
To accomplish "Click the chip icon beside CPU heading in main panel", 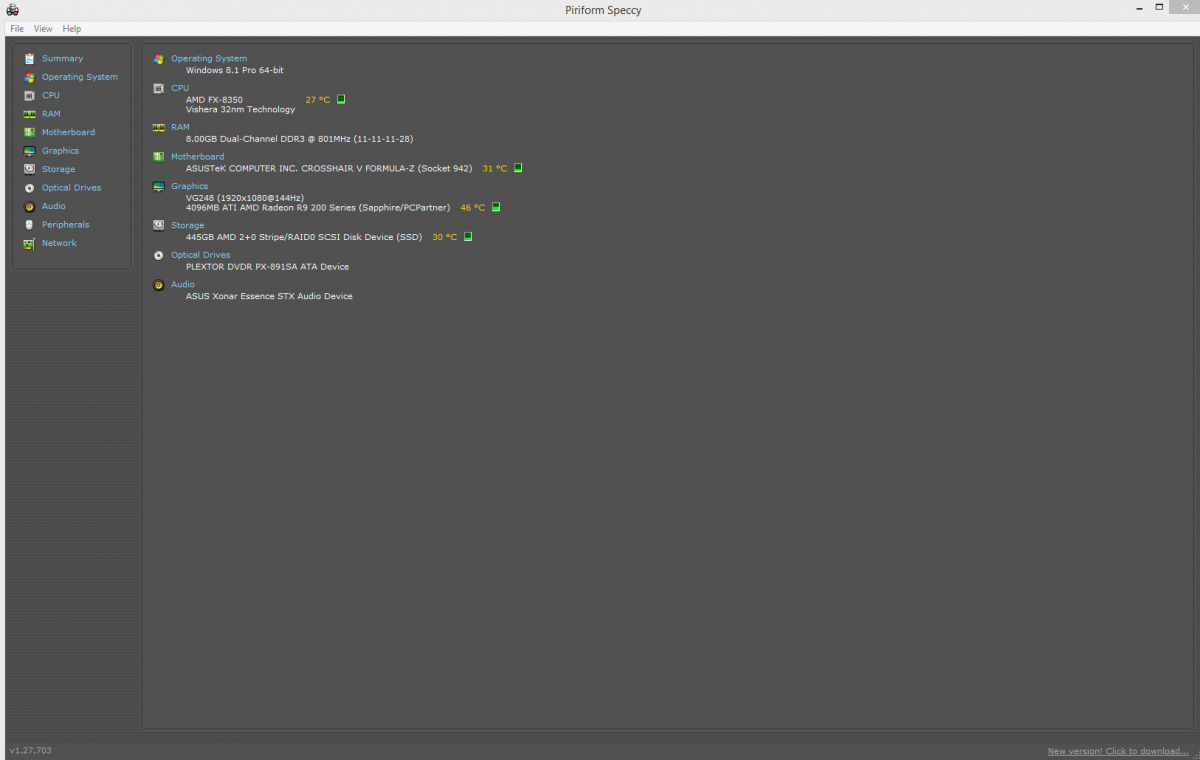I will 158,88.
